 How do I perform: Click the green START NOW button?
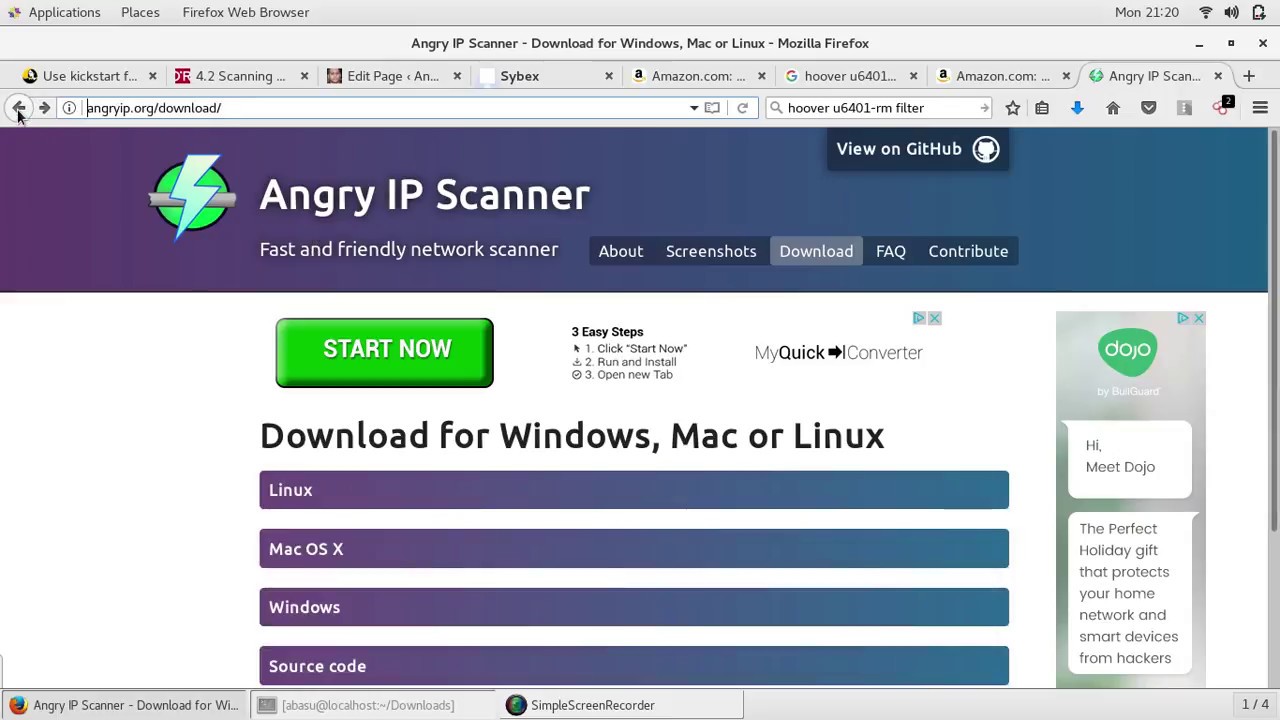384,352
